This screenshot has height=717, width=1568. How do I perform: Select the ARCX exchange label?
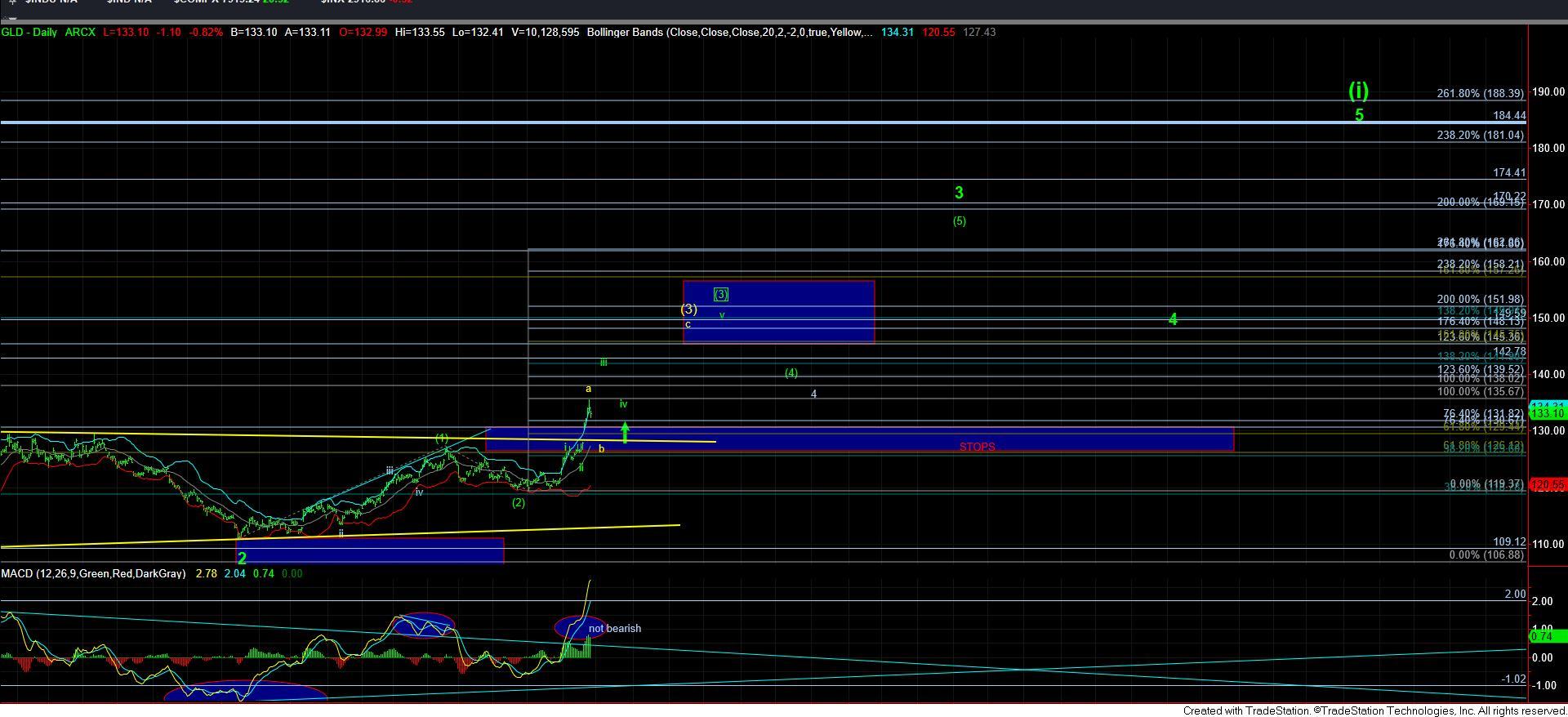coord(80,33)
